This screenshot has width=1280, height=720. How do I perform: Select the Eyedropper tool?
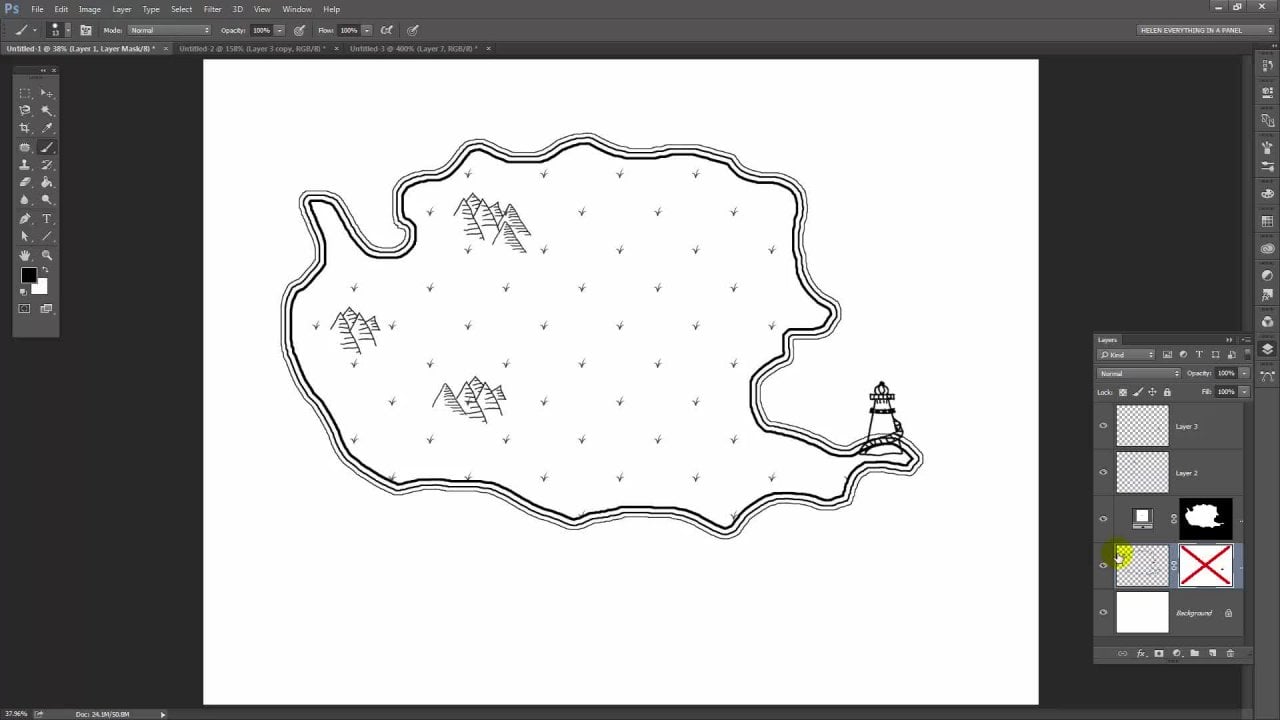(x=47, y=129)
